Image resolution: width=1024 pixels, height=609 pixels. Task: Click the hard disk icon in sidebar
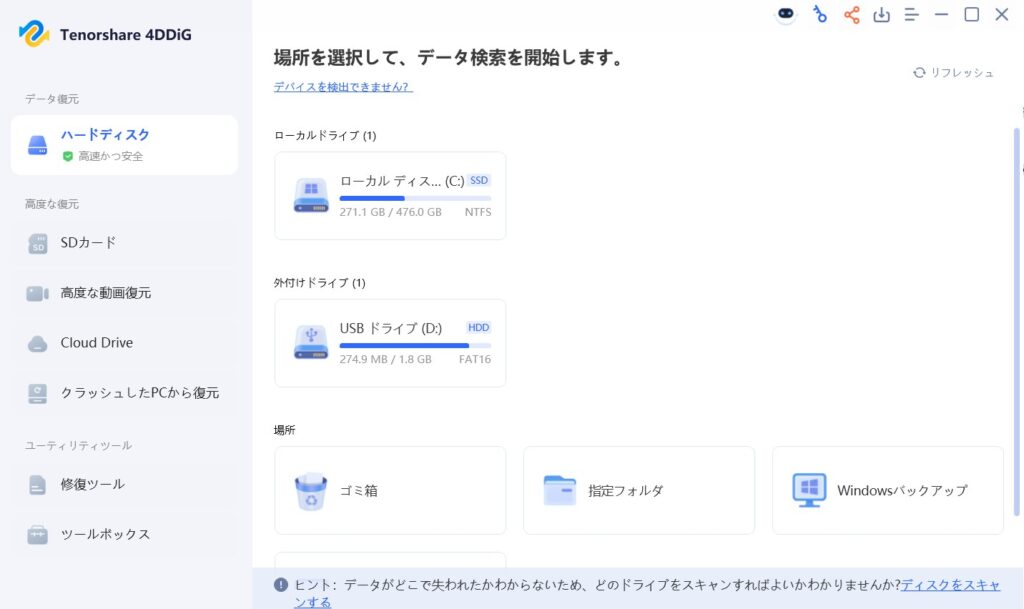pyautogui.click(x=37, y=145)
